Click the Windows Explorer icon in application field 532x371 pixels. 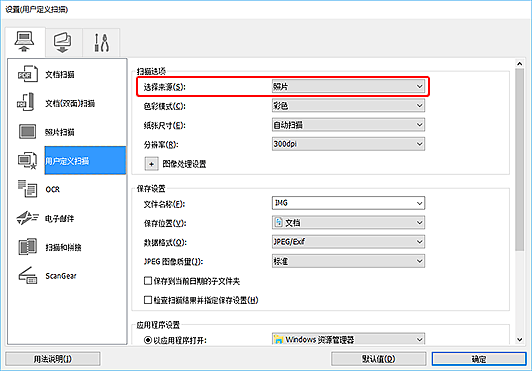[279, 339]
